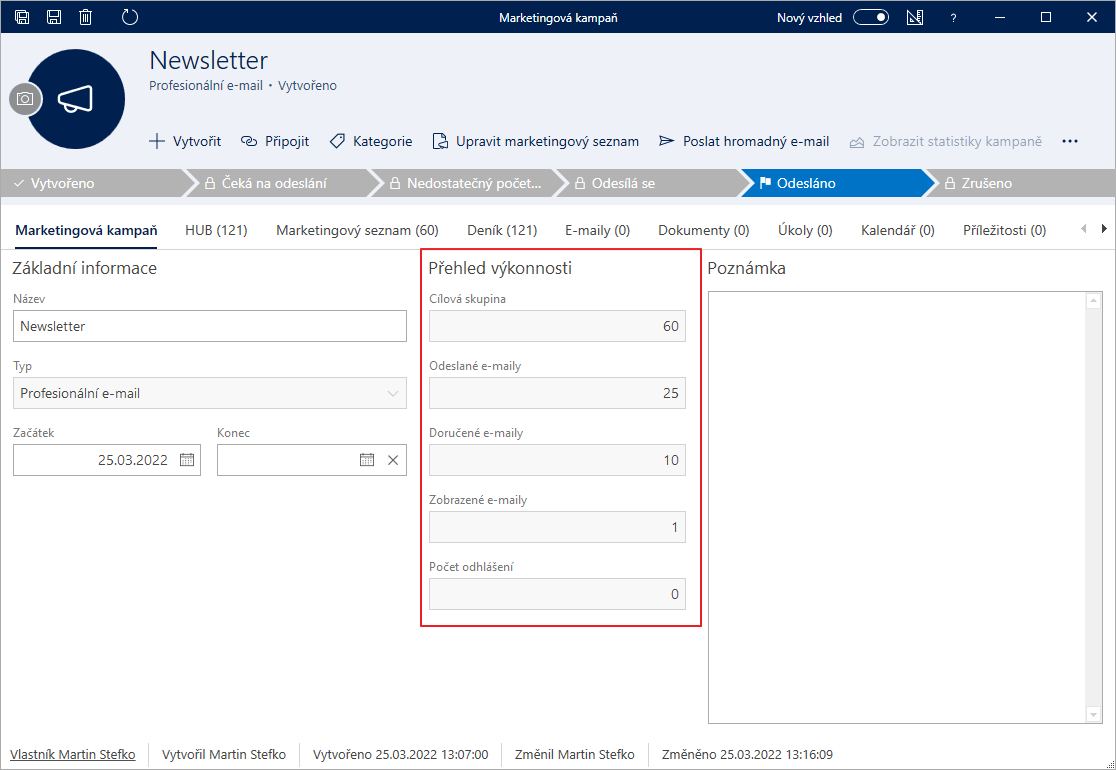The width and height of the screenshot is (1116, 770).
Task: Click the Odeslané e-maily field
Action: [557, 394]
